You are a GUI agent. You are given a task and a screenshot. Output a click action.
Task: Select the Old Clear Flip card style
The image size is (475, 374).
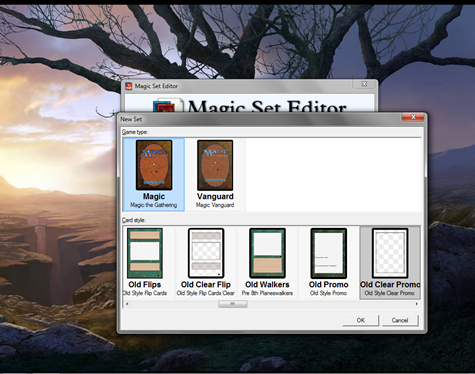point(206,262)
